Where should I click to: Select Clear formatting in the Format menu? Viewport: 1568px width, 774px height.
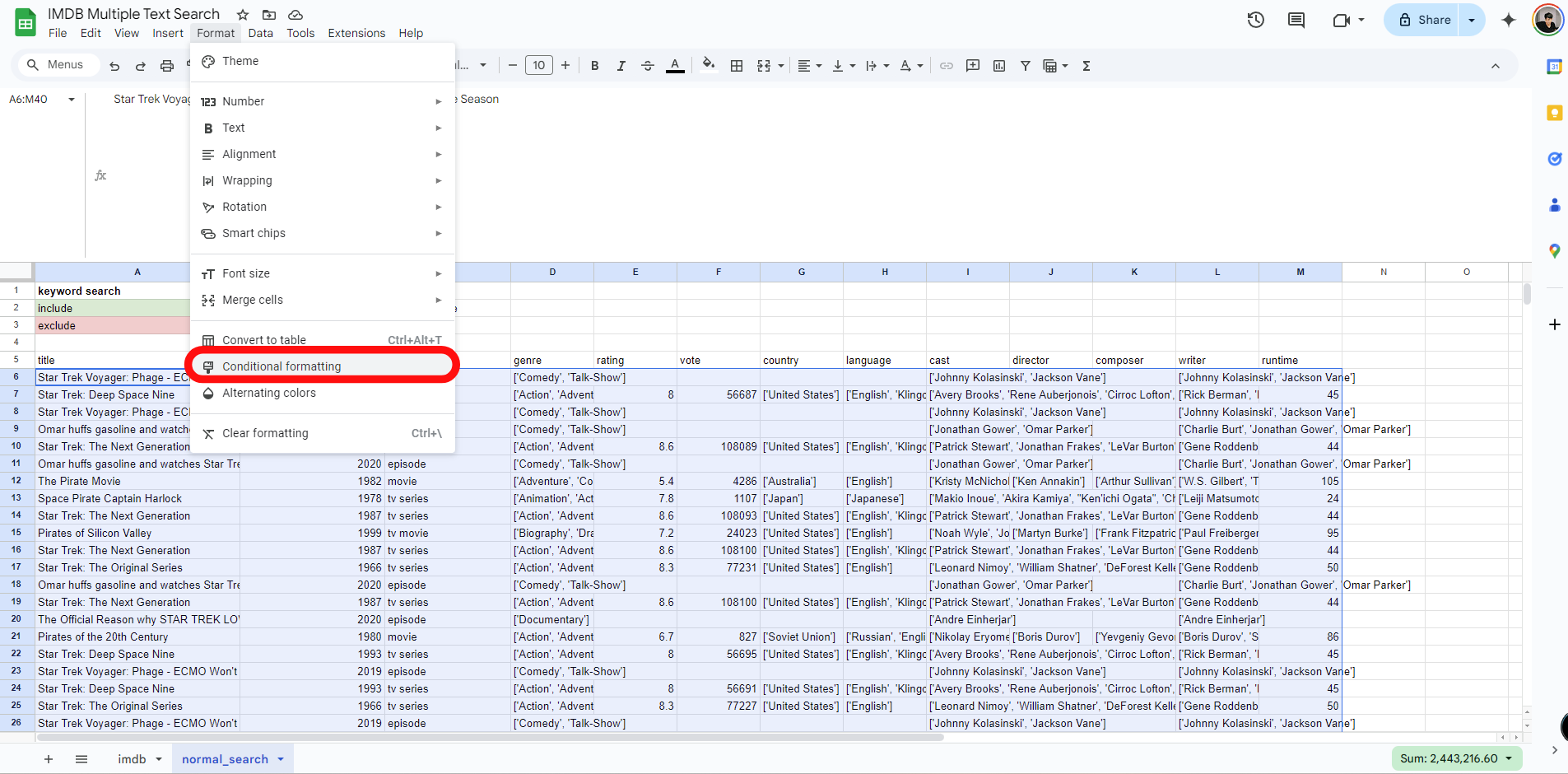pyautogui.click(x=323, y=433)
